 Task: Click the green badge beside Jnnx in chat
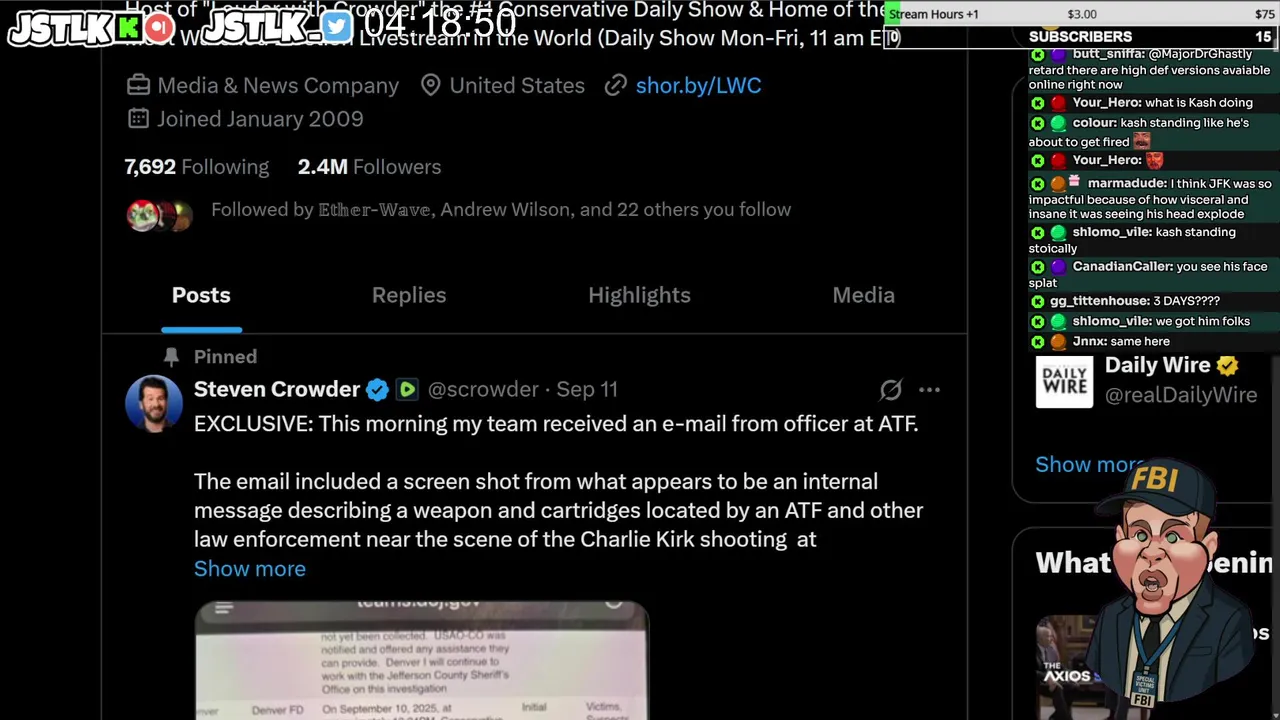coord(1037,342)
